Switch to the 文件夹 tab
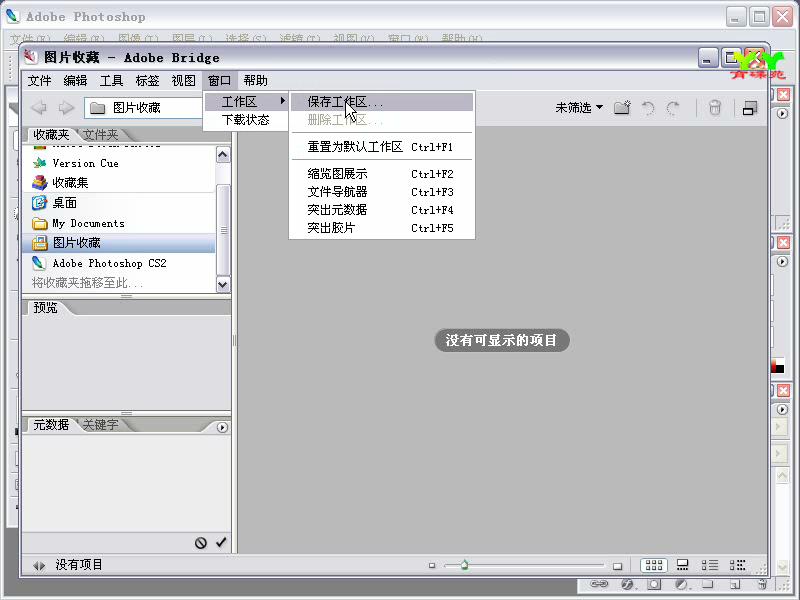The width and height of the screenshot is (800, 600). point(101,135)
